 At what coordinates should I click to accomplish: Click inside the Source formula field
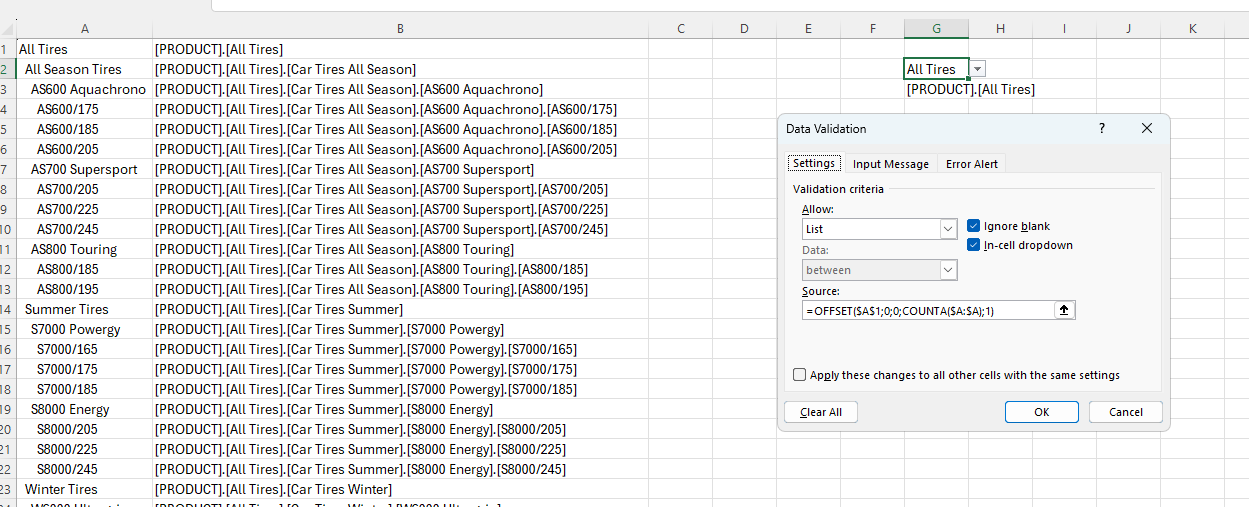click(928, 310)
